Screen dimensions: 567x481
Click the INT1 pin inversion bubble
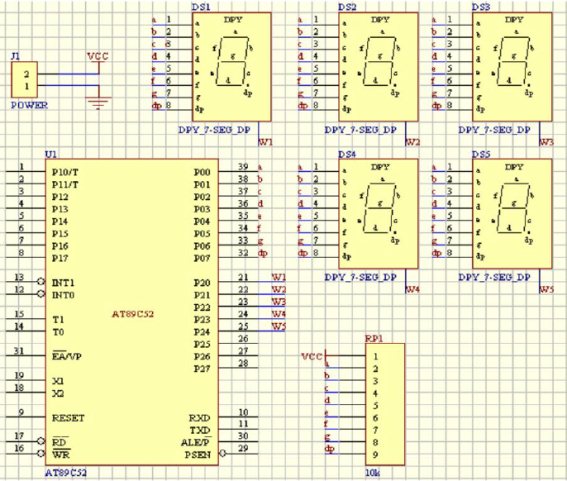41,282
